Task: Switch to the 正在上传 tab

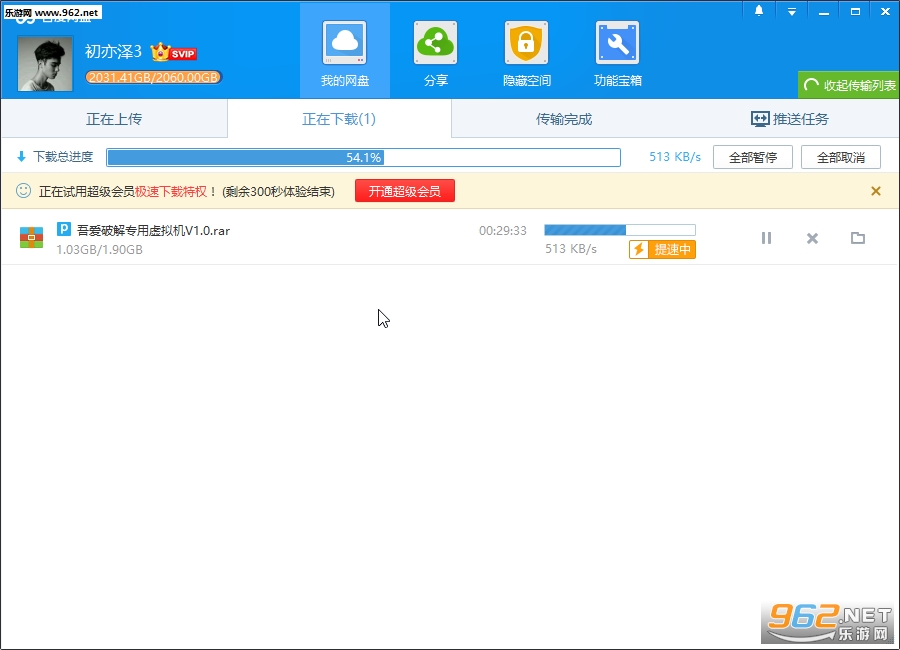Action: coord(114,119)
